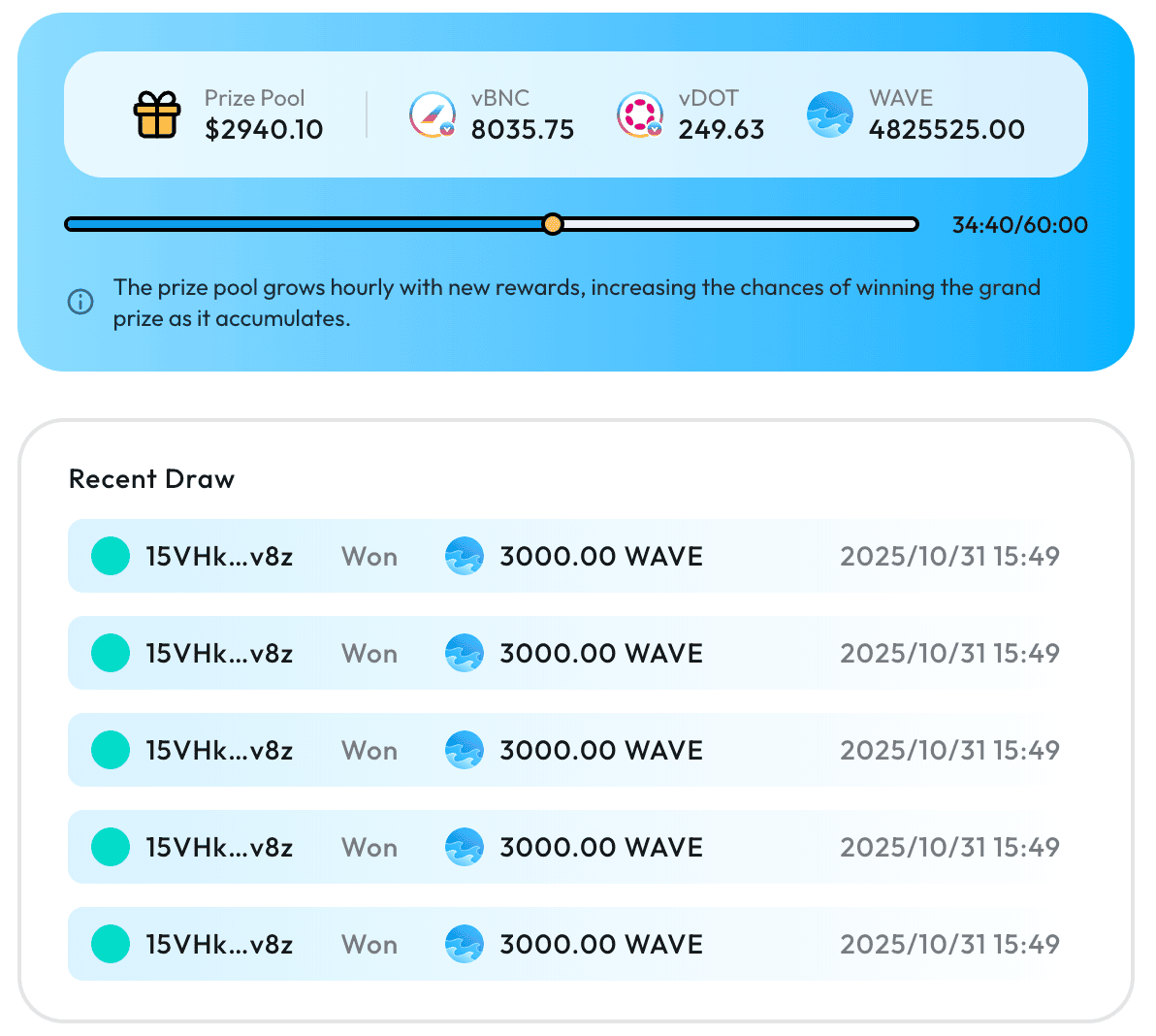The width and height of the screenshot is (1156, 1036).
Task: Click the vDOT label
Action: (709, 98)
